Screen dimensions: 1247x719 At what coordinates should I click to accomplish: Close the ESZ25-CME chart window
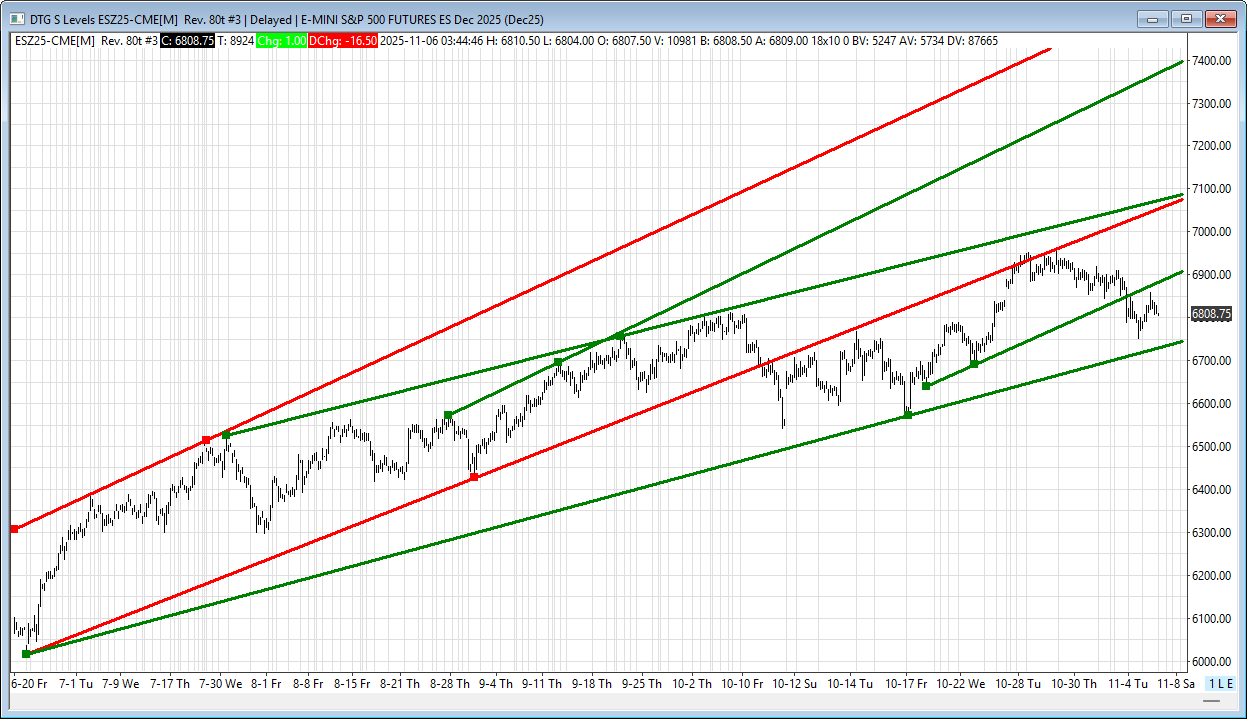(x=1221, y=18)
